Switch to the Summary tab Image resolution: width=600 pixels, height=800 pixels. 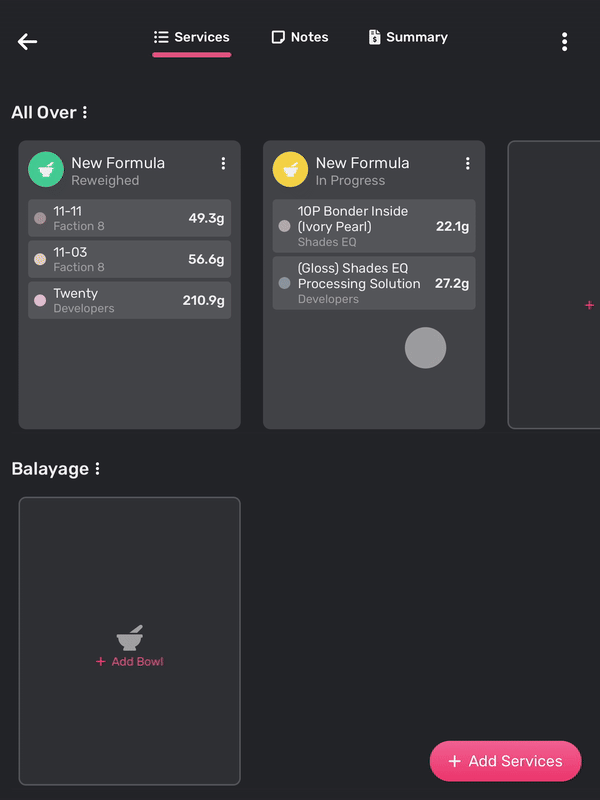(408, 37)
